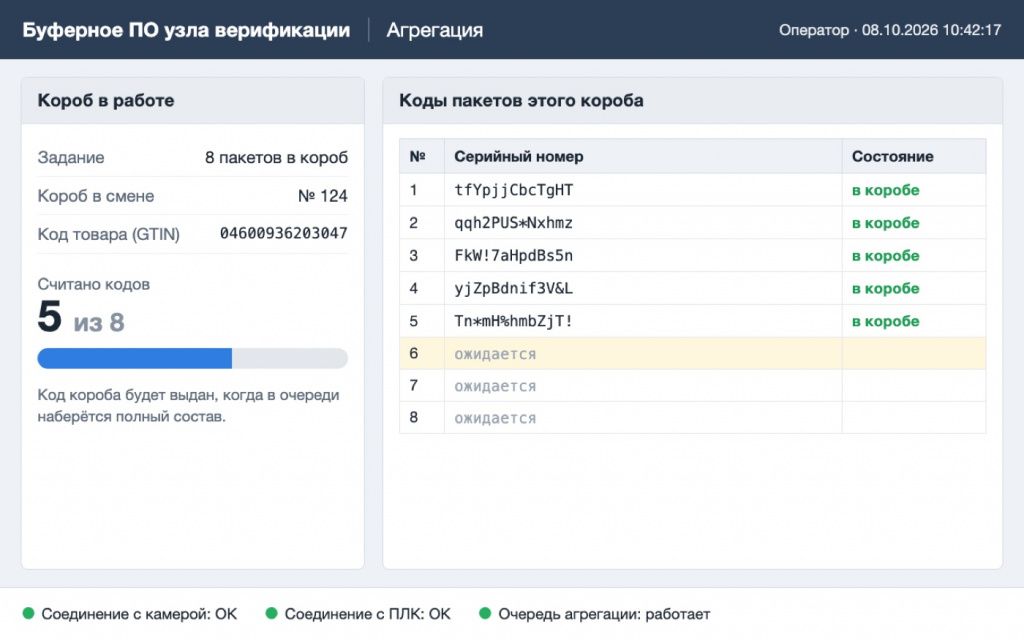Click the Короб в работе panel heading
Image resolution: width=1024 pixels, height=640 pixels.
pyautogui.click(x=106, y=101)
